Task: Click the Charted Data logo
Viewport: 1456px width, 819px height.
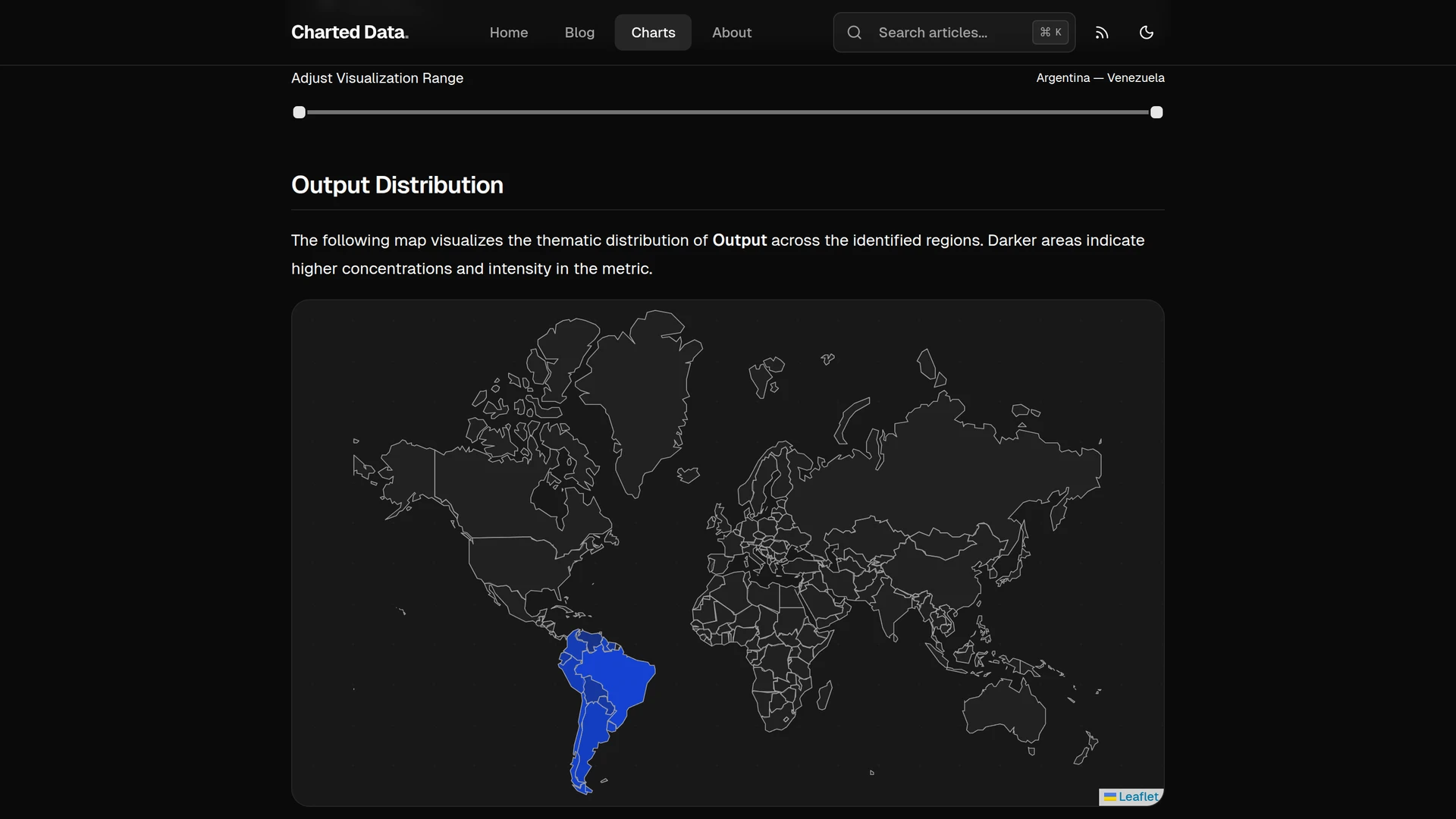Action: click(350, 32)
